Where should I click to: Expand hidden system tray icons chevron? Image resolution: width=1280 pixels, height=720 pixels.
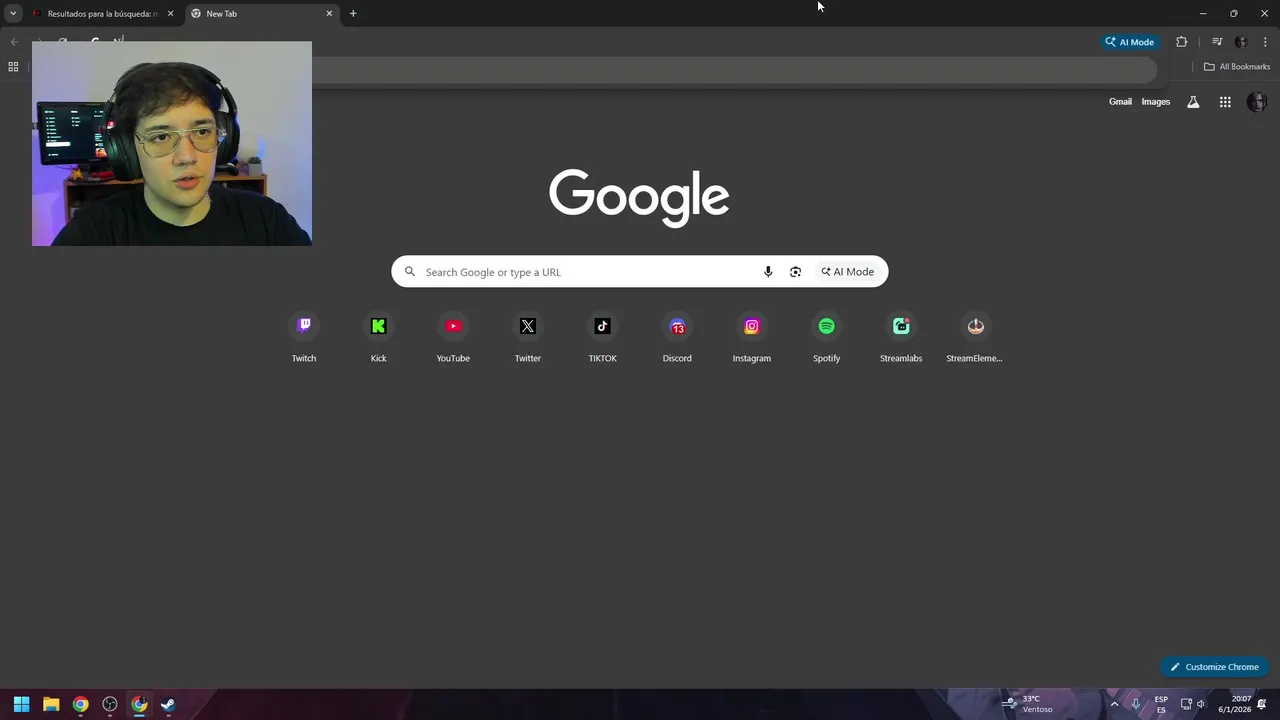(x=1114, y=704)
